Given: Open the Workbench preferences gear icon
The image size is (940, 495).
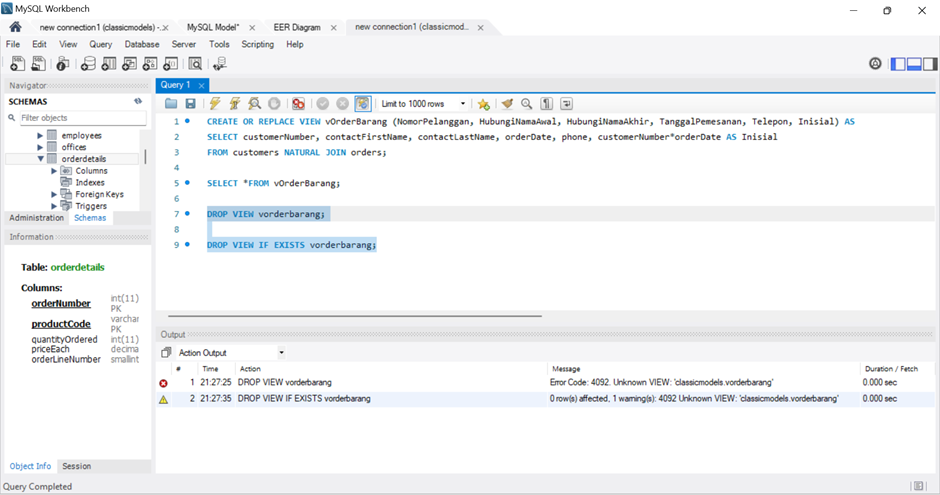Looking at the screenshot, I should (875, 64).
